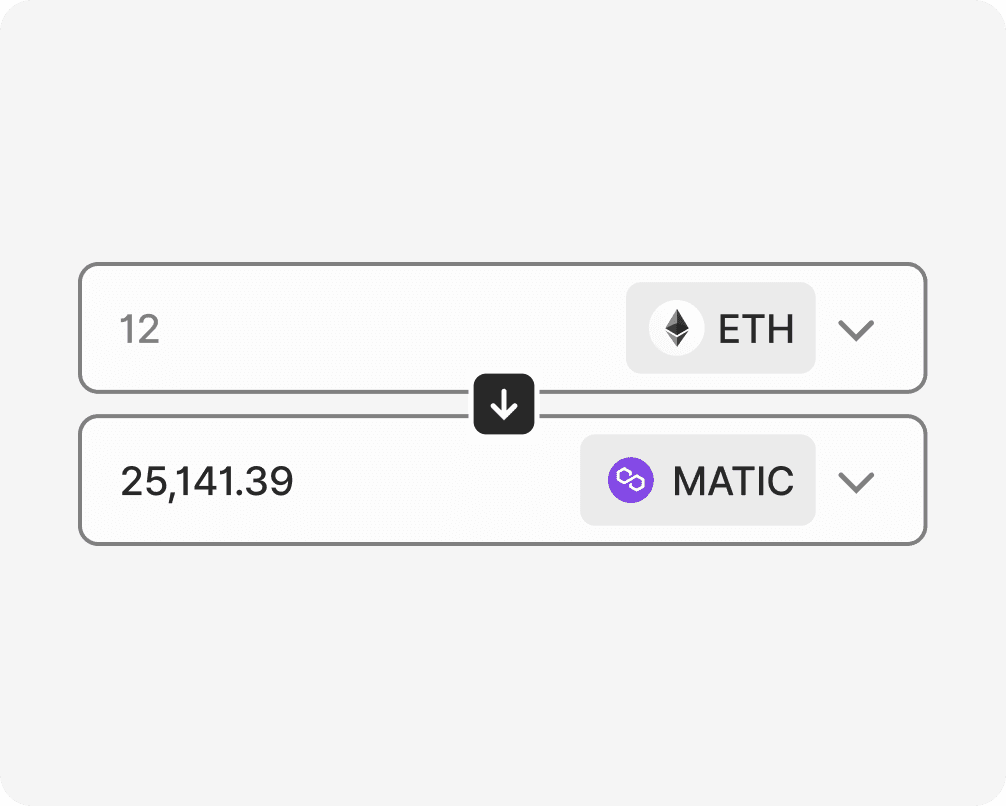Swap tokens with the down-arrow button

[504, 404]
